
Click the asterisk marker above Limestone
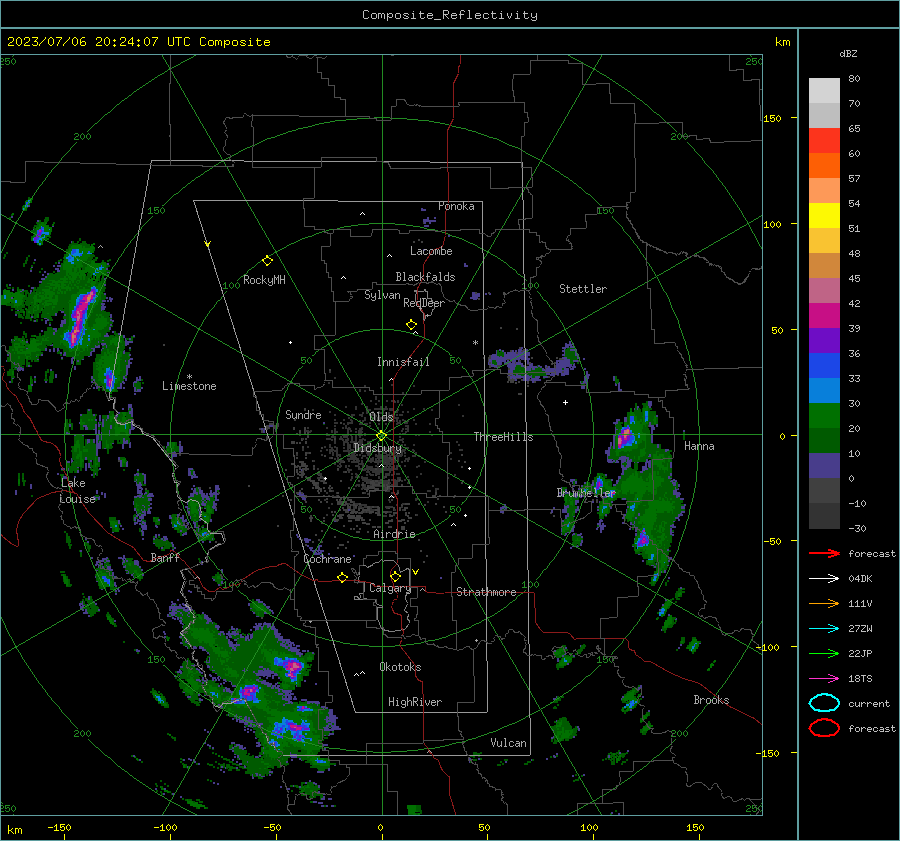click(189, 377)
